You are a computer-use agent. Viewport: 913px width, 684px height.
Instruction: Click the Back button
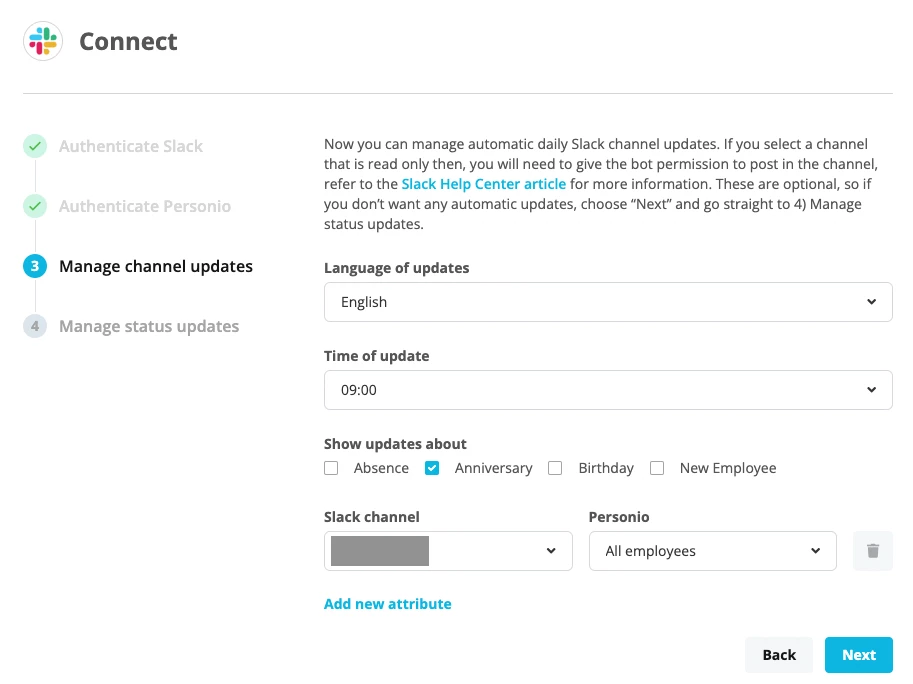click(779, 655)
